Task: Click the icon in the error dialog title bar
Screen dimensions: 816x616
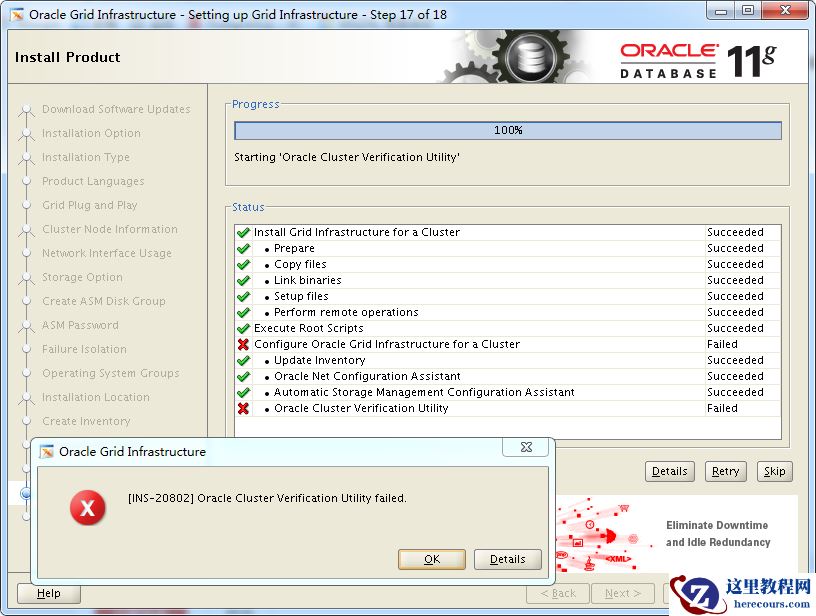Action: (47, 451)
